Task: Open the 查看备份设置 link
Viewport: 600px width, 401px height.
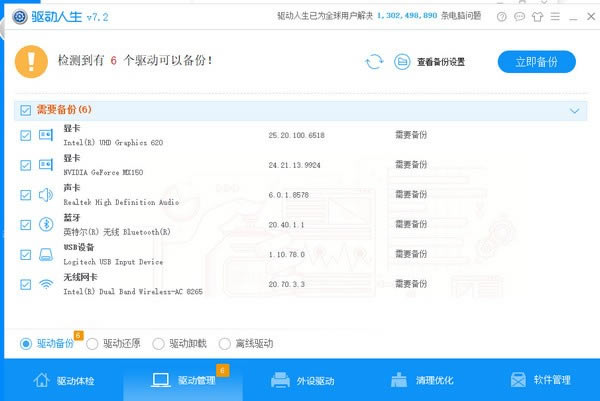Action: 441,62
